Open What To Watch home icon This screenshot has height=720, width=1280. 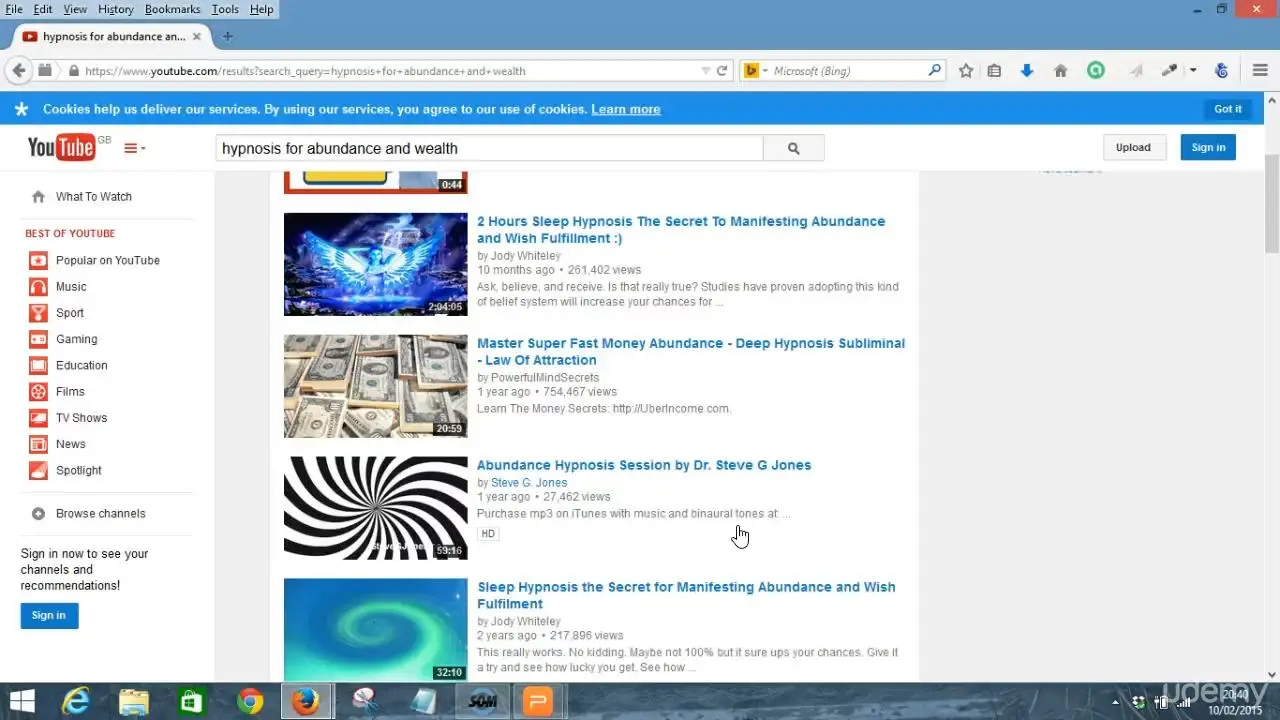tap(38, 197)
